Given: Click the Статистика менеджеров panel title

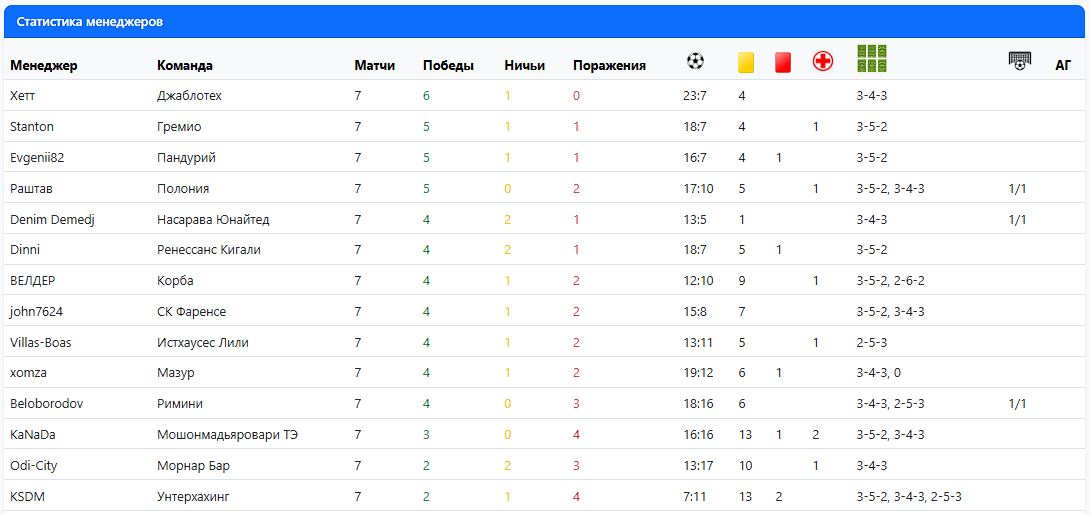Looking at the screenshot, I should pos(90,22).
